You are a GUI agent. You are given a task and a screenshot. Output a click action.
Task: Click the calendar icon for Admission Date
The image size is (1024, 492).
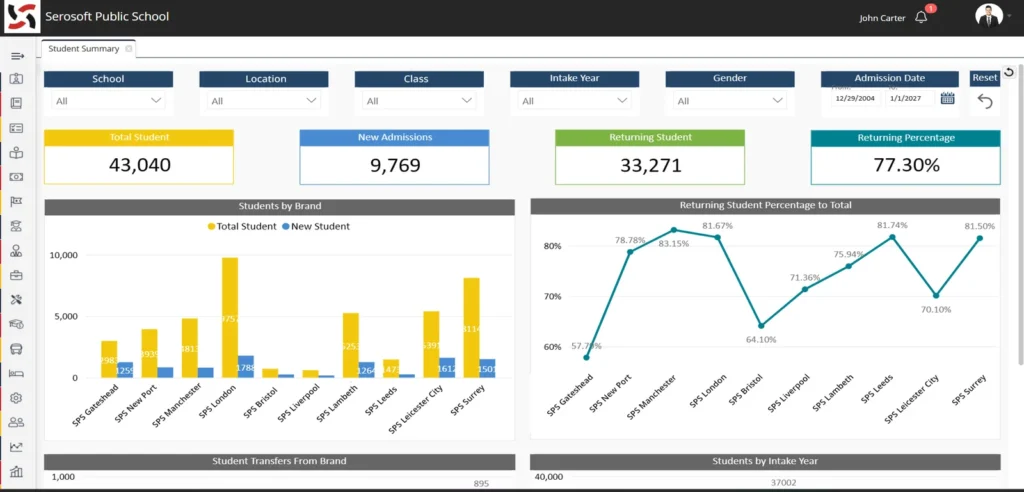coord(947,98)
